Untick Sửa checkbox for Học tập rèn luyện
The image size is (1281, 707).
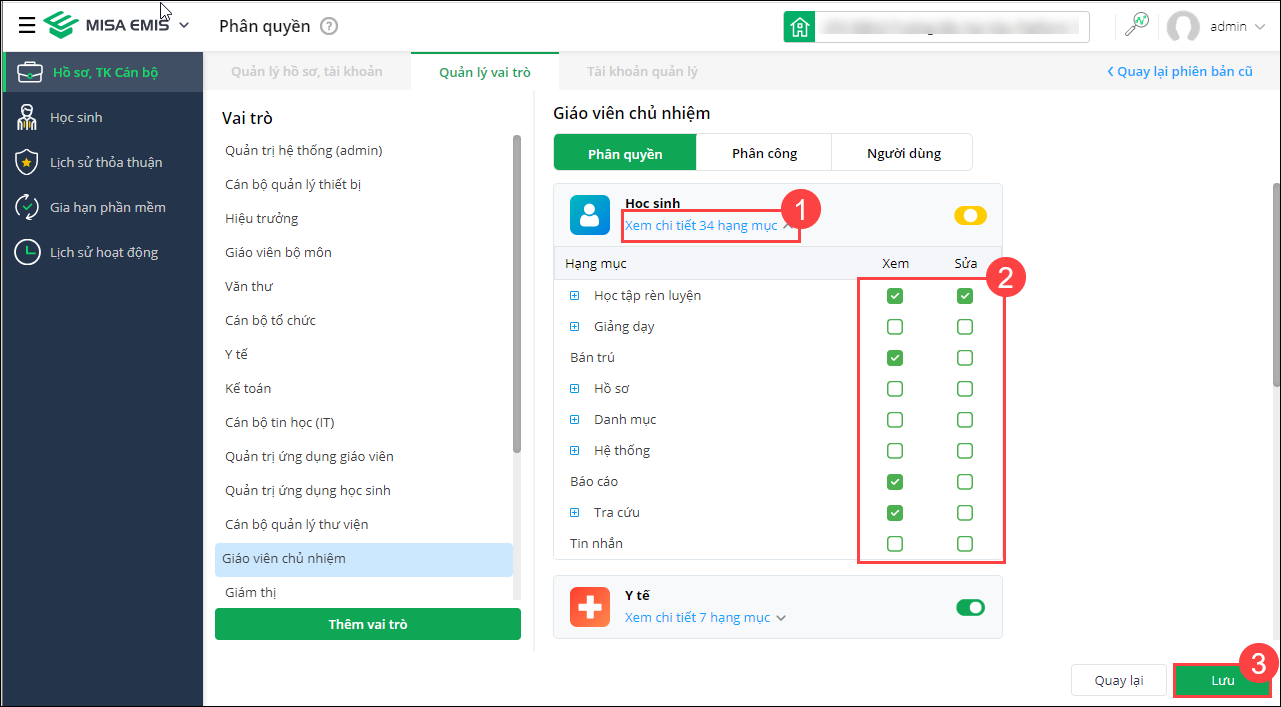coord(964,296)
